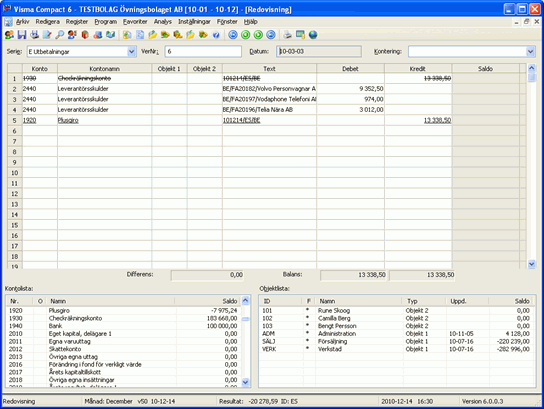Go to next voucher with green forward arrow
Viewport: 544px width, 409px height.
click(258, 35)
